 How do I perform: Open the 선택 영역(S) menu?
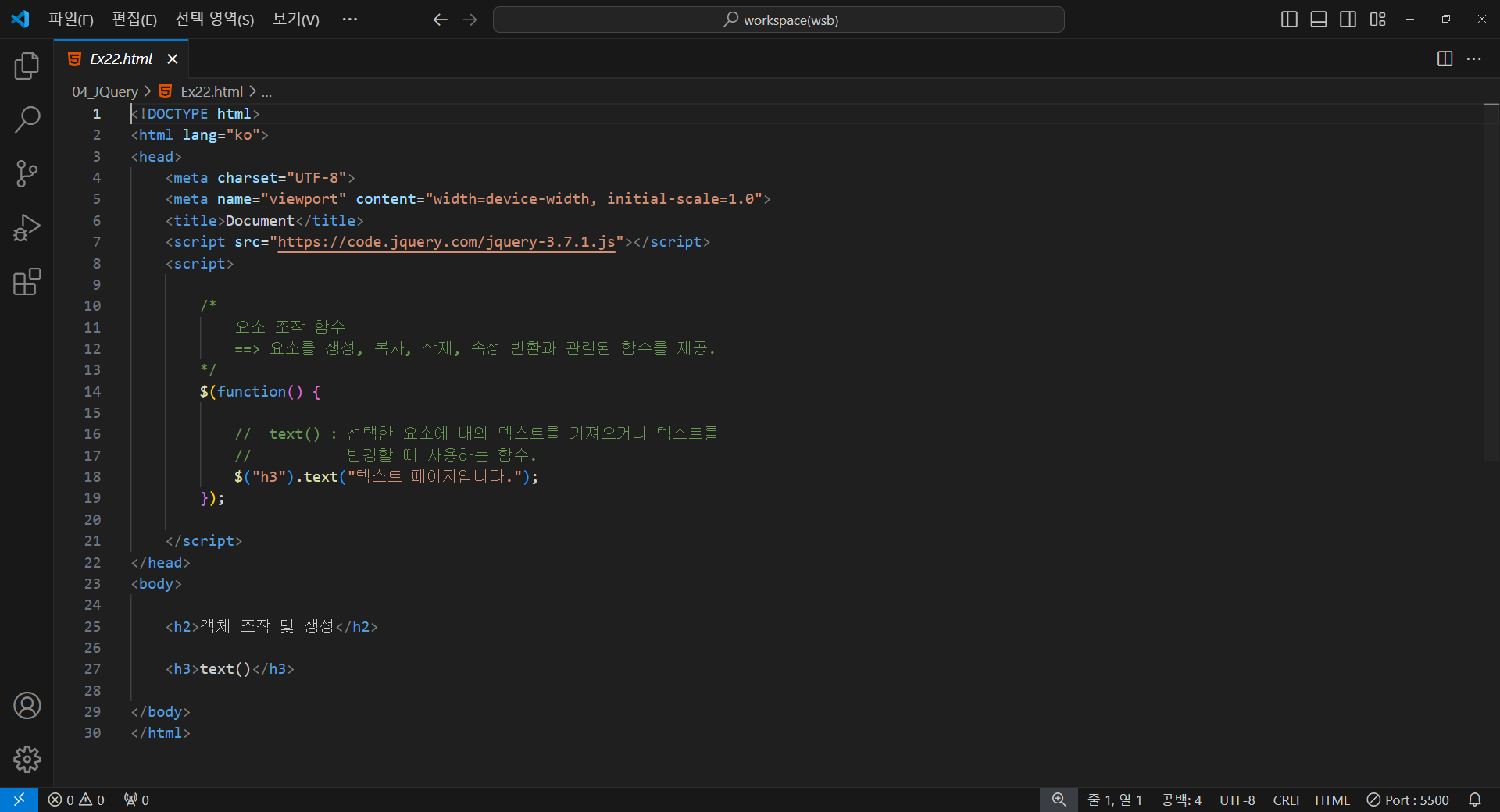click(215, 20)
